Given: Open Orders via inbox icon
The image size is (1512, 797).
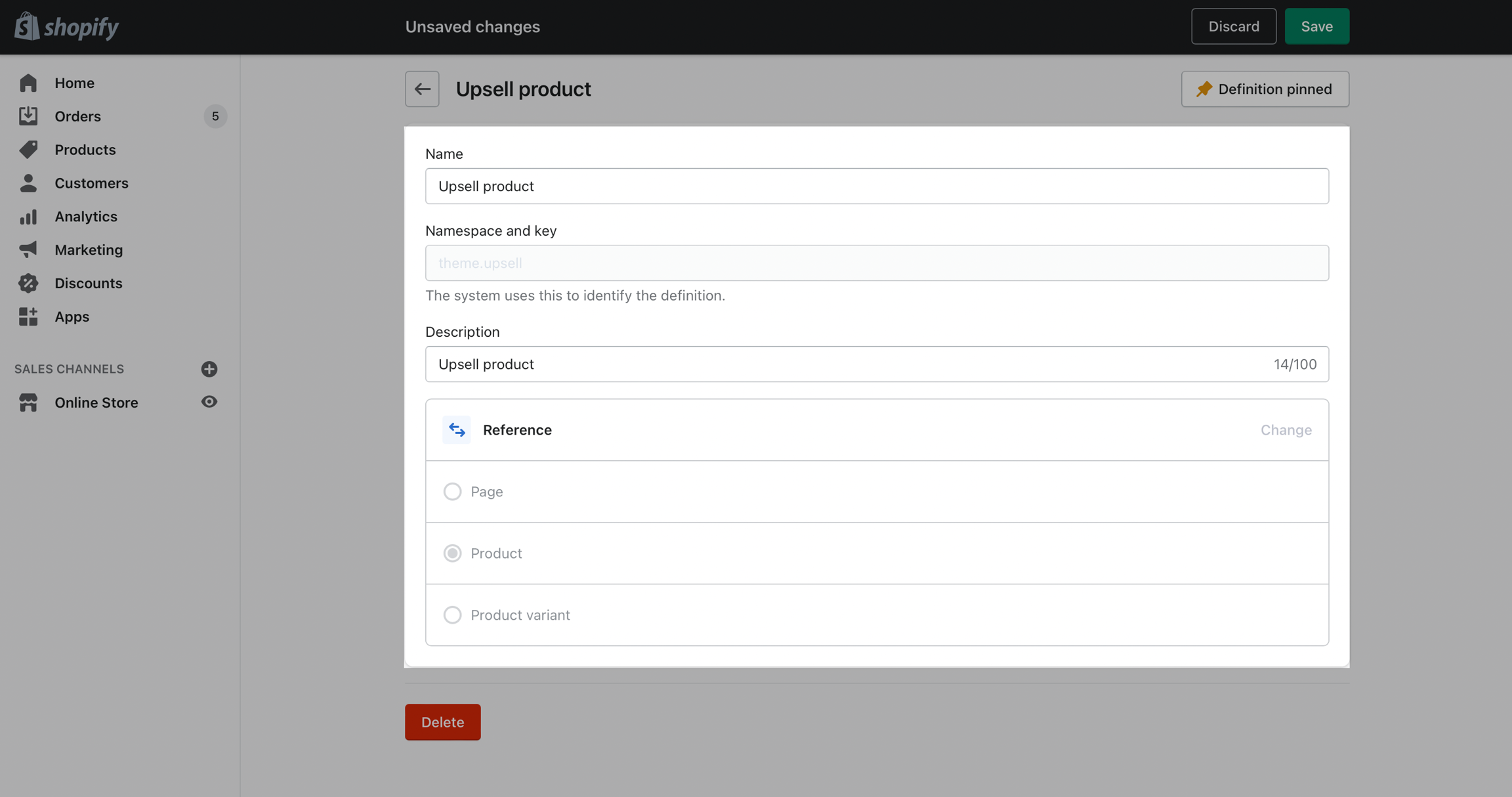Looking at the screenshot, I should 28,116.
